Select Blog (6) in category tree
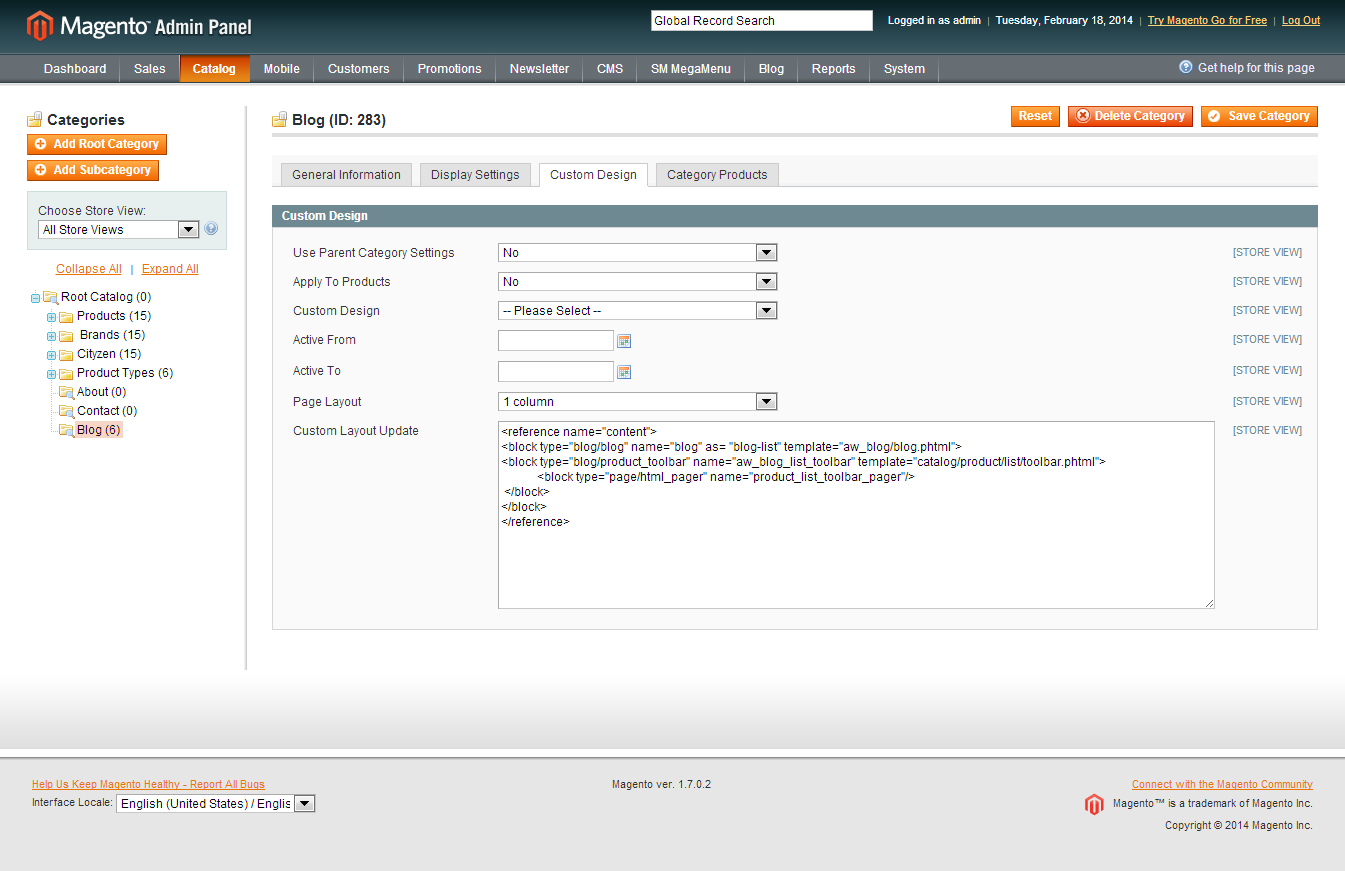 [x=99, y=430]
